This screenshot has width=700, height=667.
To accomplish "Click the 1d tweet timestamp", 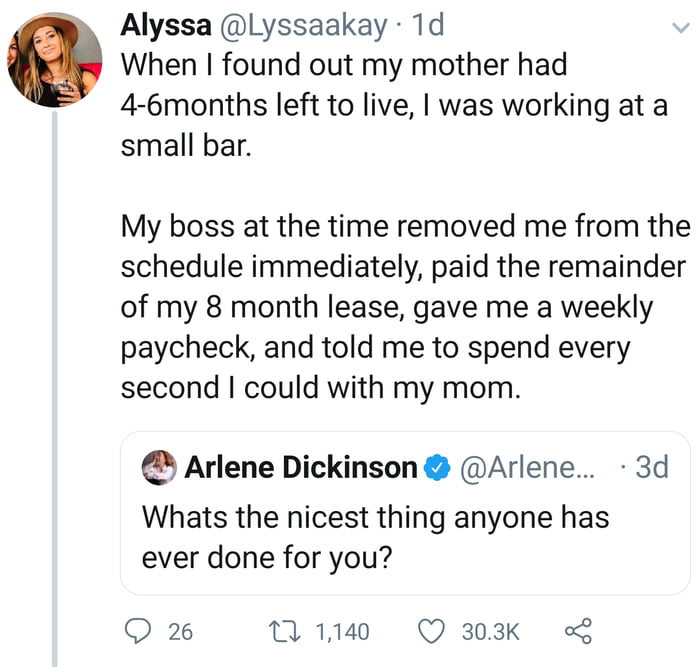I will [421, 26].
